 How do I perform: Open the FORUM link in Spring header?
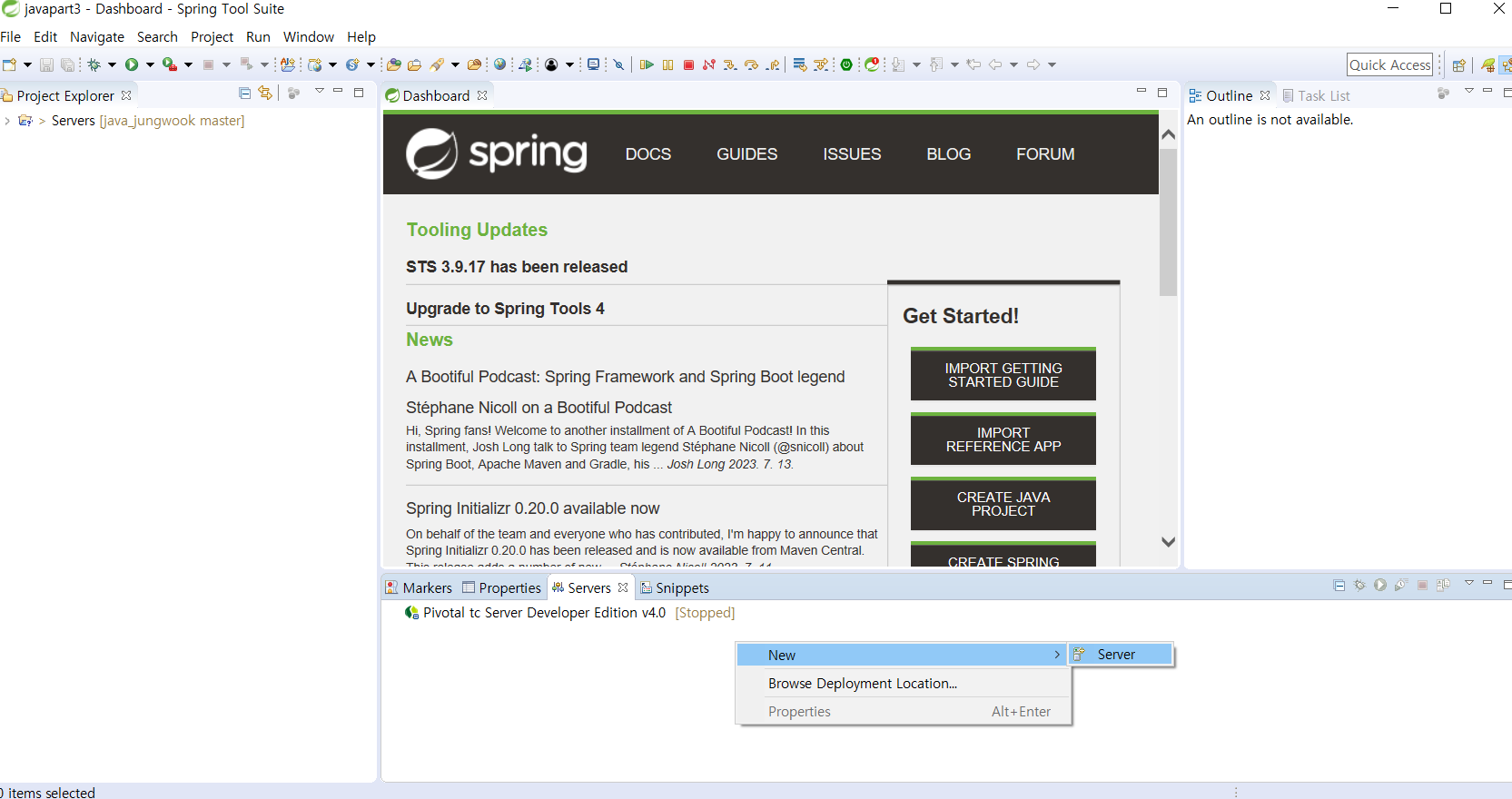click(x=1045, y=154)
